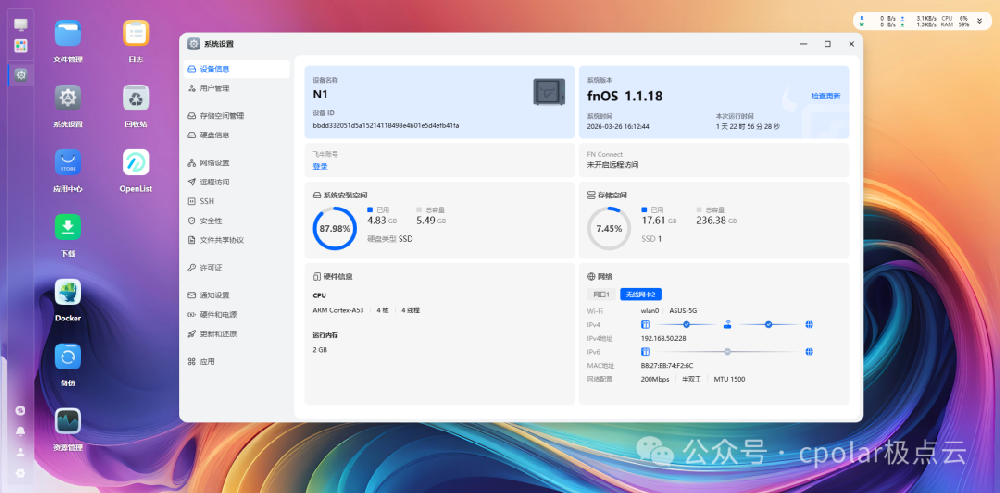Open the 应用 sidebar item
This screenshot has width=1000, height=493.
[x=237, y=362]
